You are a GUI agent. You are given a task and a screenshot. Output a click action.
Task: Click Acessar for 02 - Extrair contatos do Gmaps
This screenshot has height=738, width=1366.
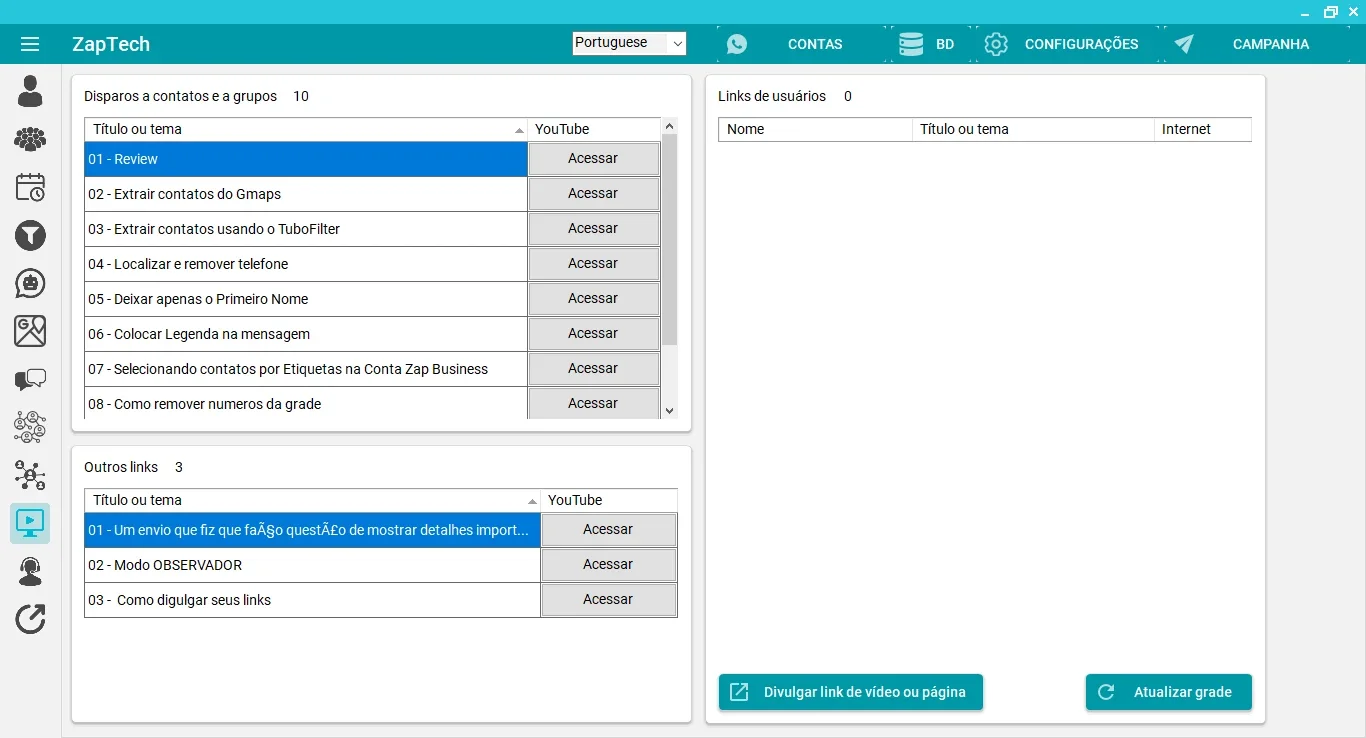593,194
